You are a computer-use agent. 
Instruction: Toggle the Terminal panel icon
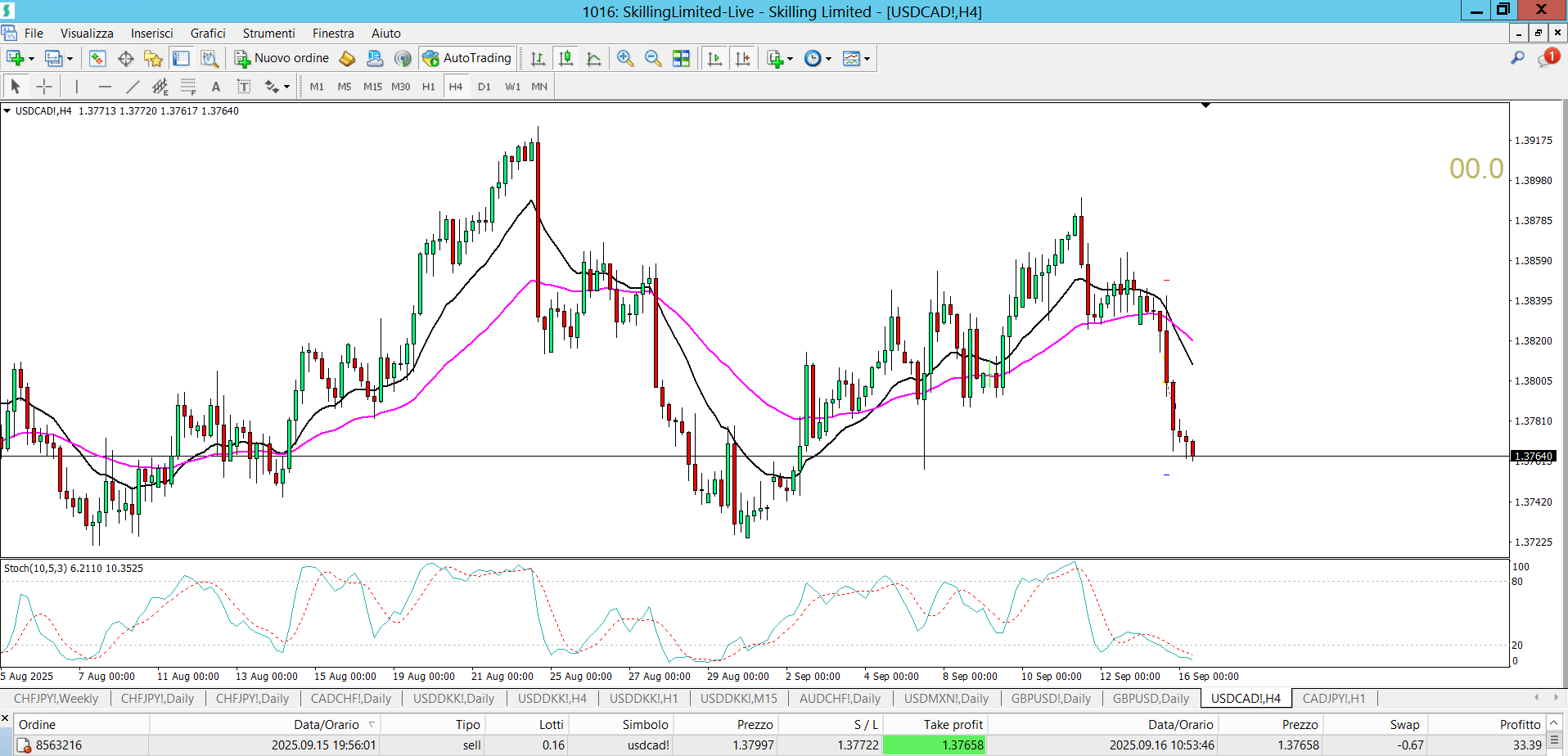click(x=181, y=58)
